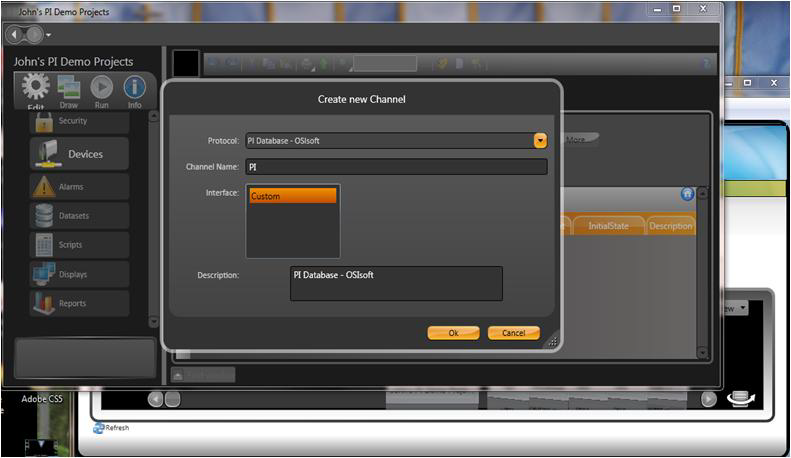Select Custom in the Interface list
The image size is (791, 458).
292,196
